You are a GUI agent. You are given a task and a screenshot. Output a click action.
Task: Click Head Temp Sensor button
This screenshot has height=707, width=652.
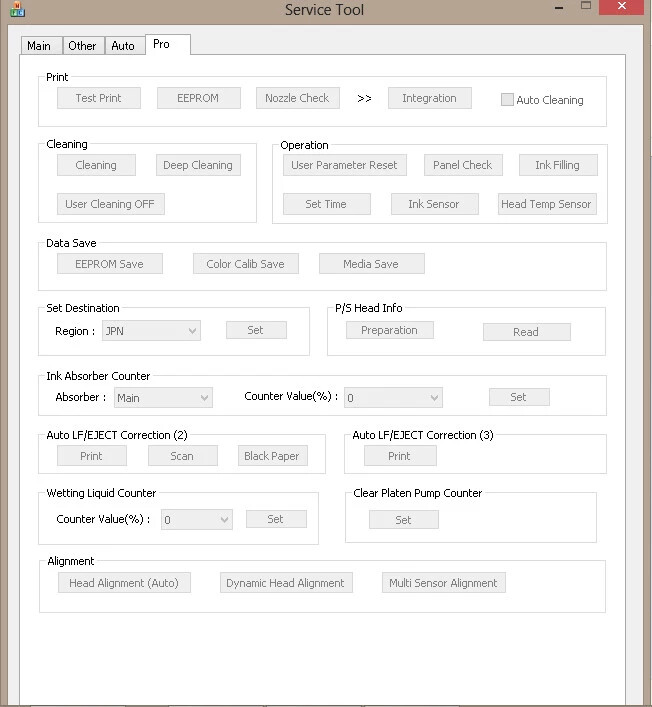click(x=547, y=204)
